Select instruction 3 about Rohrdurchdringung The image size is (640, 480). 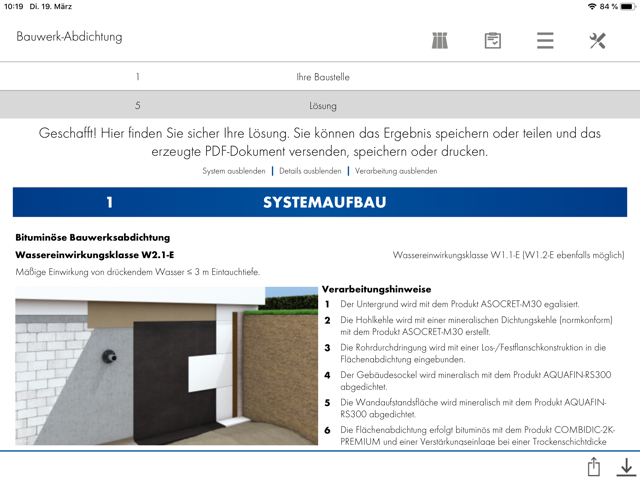point(465,353)
